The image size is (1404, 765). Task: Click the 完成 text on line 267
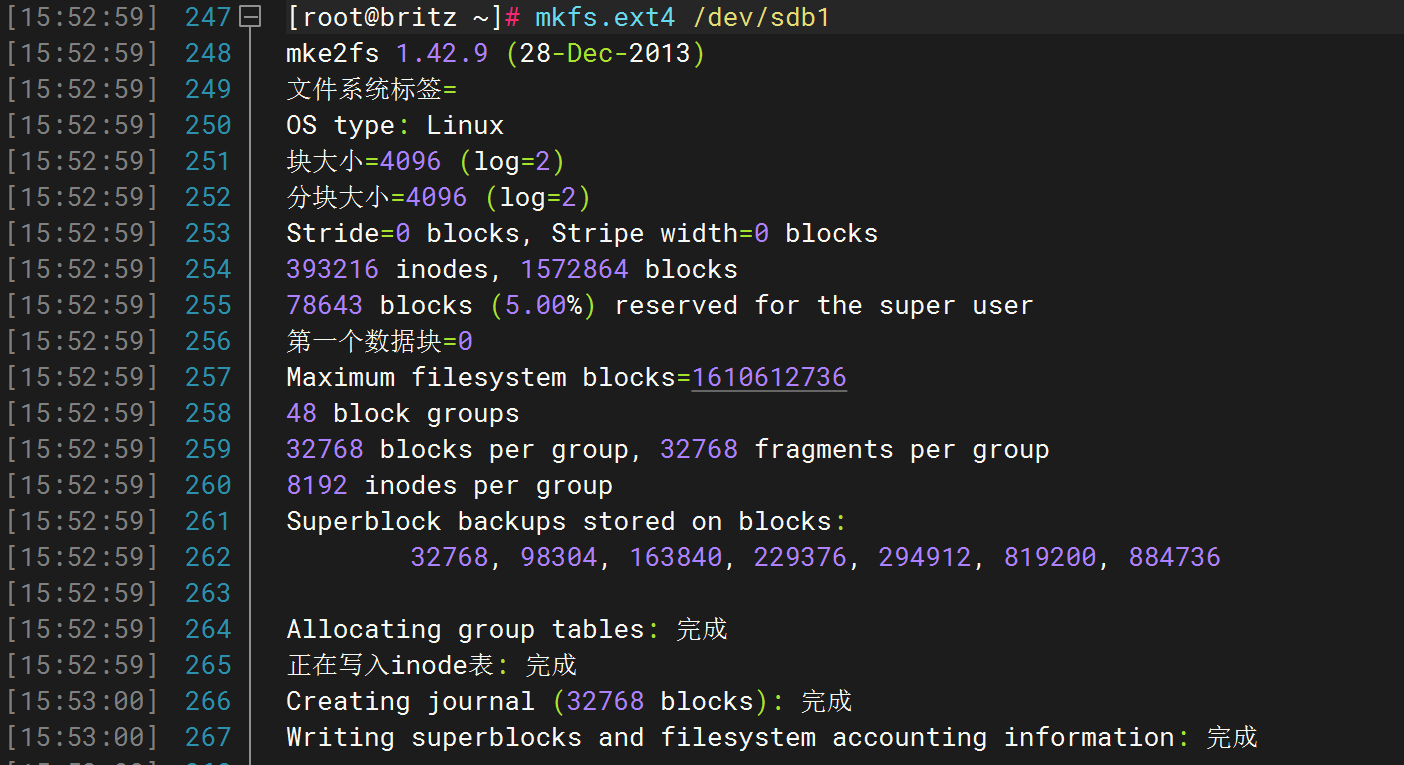1232,737
